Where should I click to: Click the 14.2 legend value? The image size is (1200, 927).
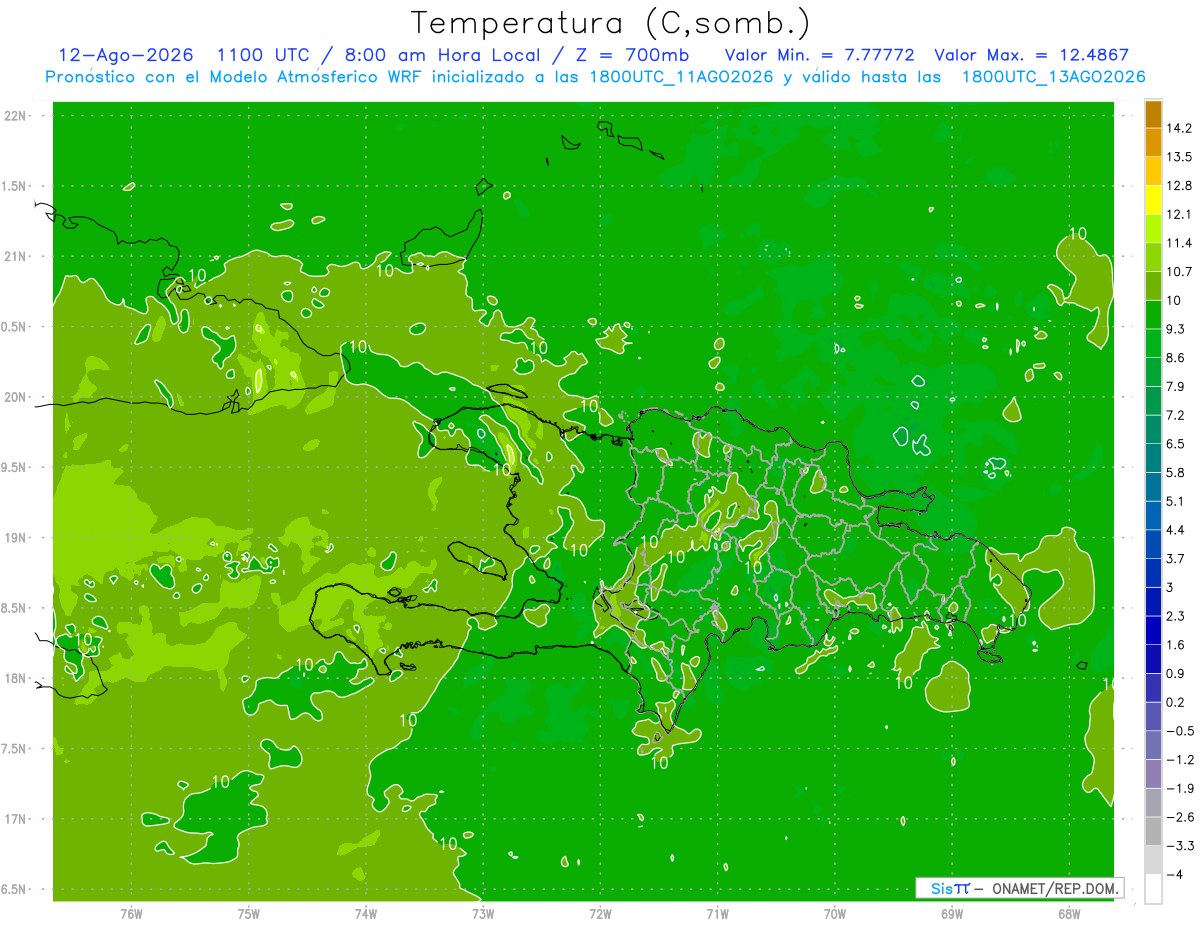click(1181, 128)
